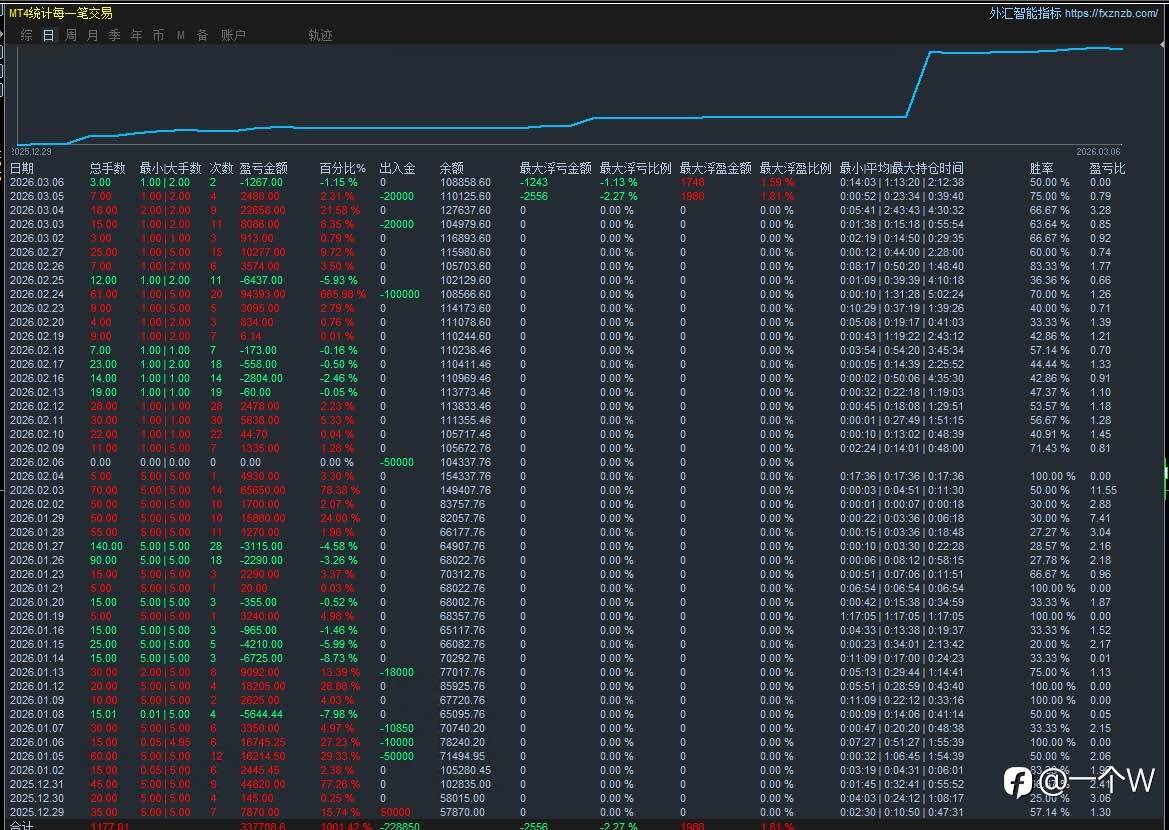Viewport: 1169px width, 830px height.
Task: Switch to the 账户 account tab
Action: 233,35
